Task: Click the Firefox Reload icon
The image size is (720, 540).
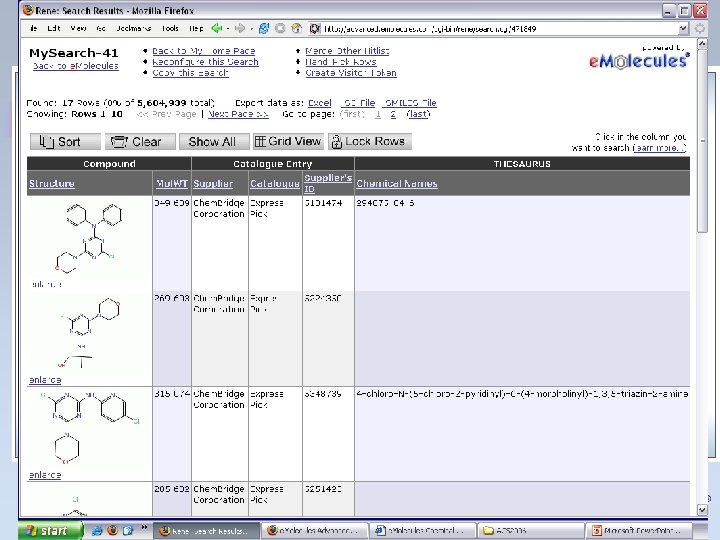Action: 264,28
